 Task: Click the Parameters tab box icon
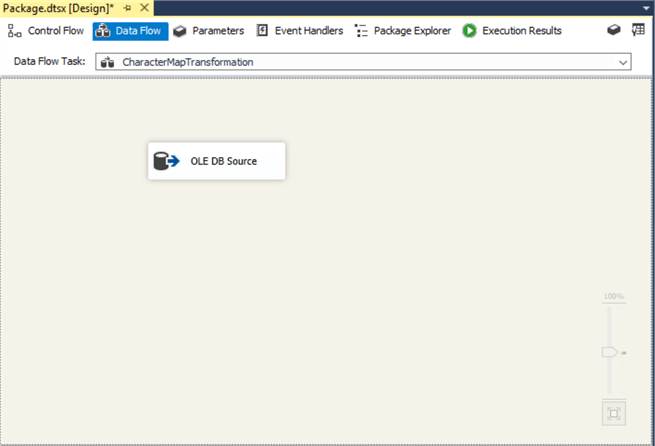point(180,31)
